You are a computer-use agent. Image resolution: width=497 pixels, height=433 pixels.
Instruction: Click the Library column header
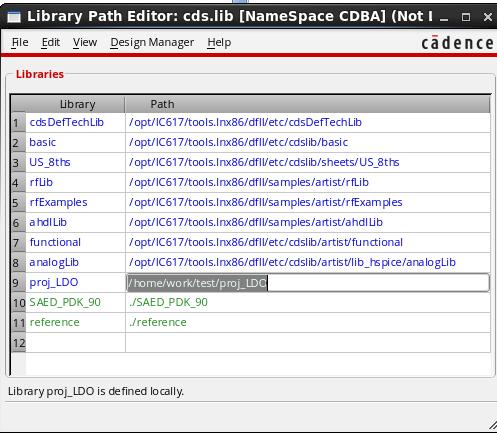coord(75,104)
